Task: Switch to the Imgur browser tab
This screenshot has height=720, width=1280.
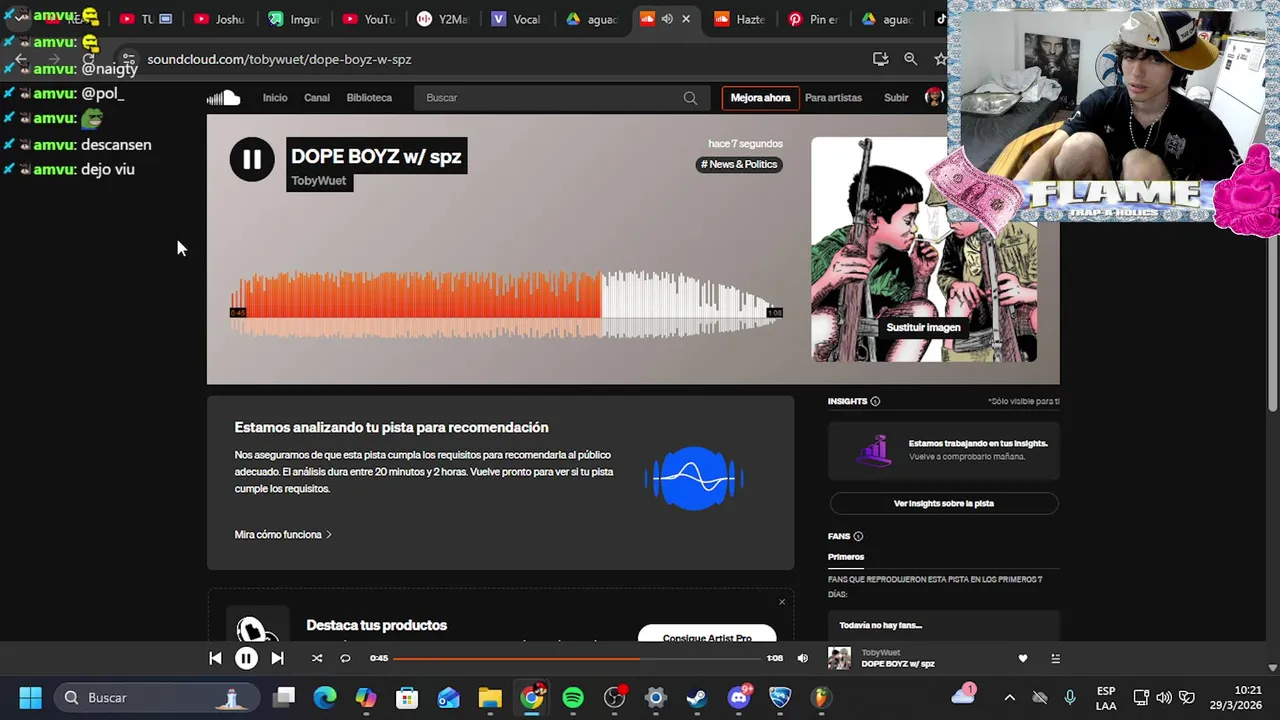Action: click(x=294, y=19)
